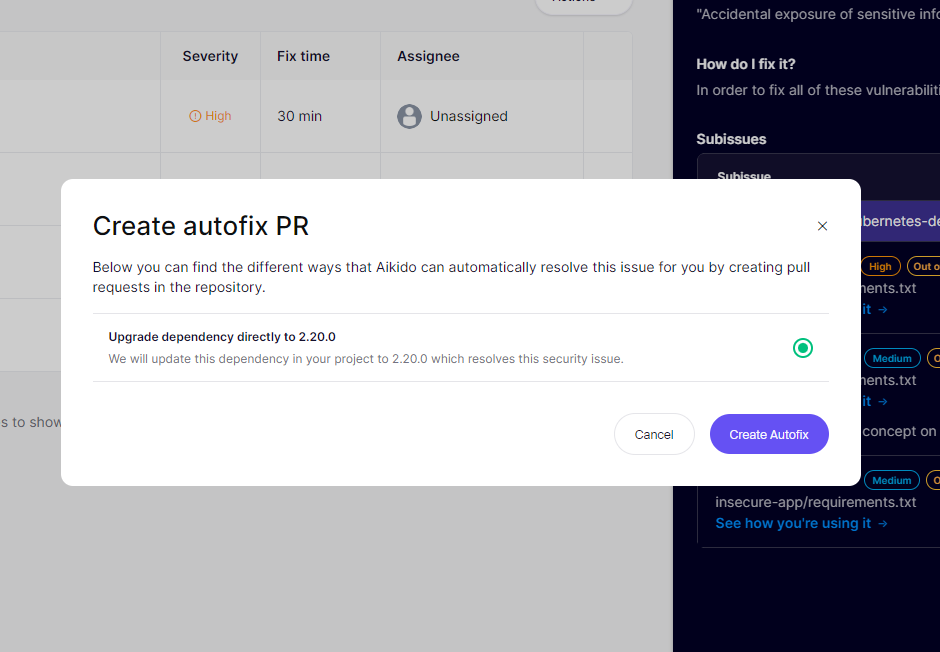This screenshot has height=652, width=940.
Task: Click the Subissues section heading
Action: coord(731,139)
